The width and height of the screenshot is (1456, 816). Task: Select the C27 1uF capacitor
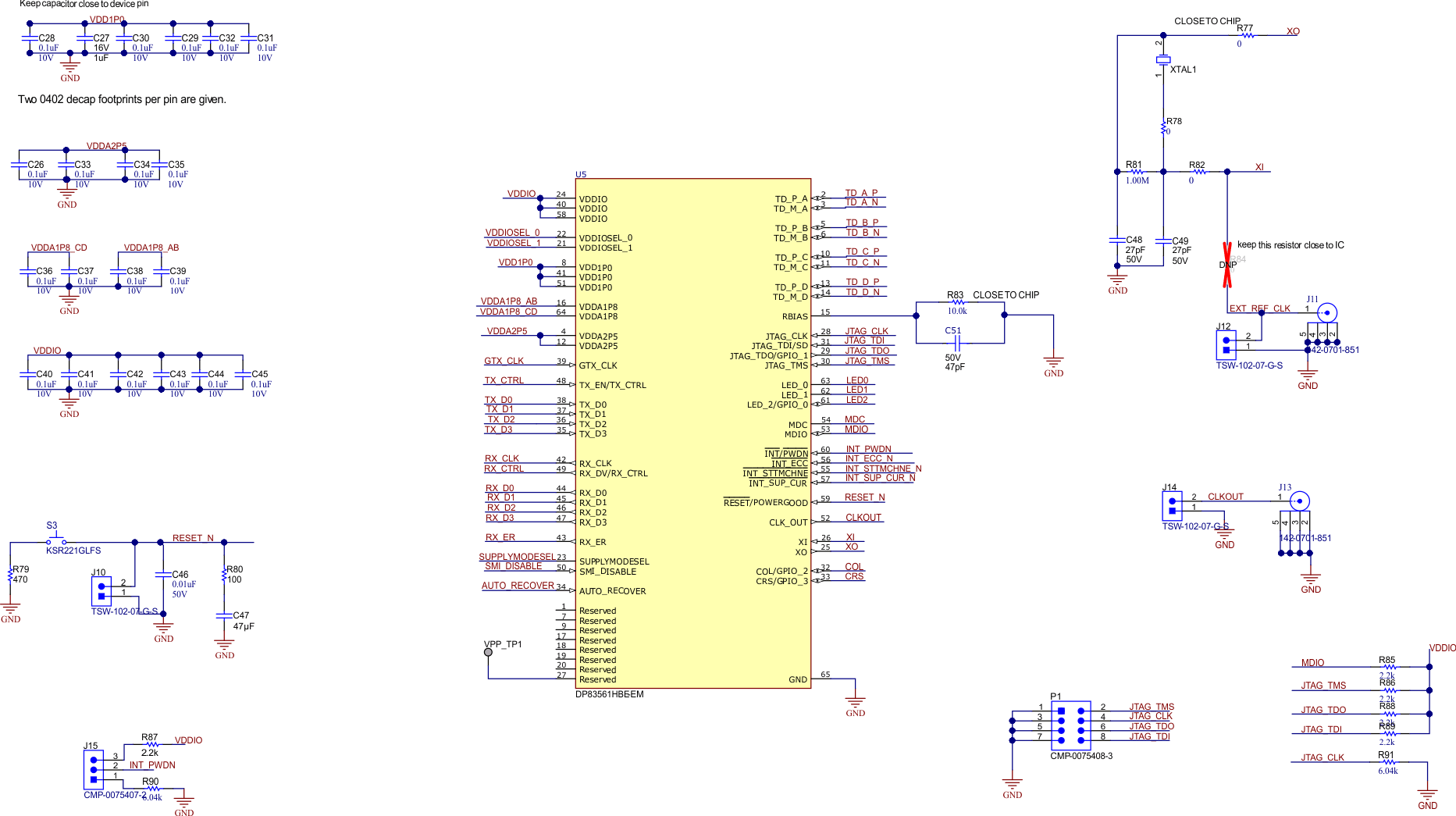tap(84, 37)
